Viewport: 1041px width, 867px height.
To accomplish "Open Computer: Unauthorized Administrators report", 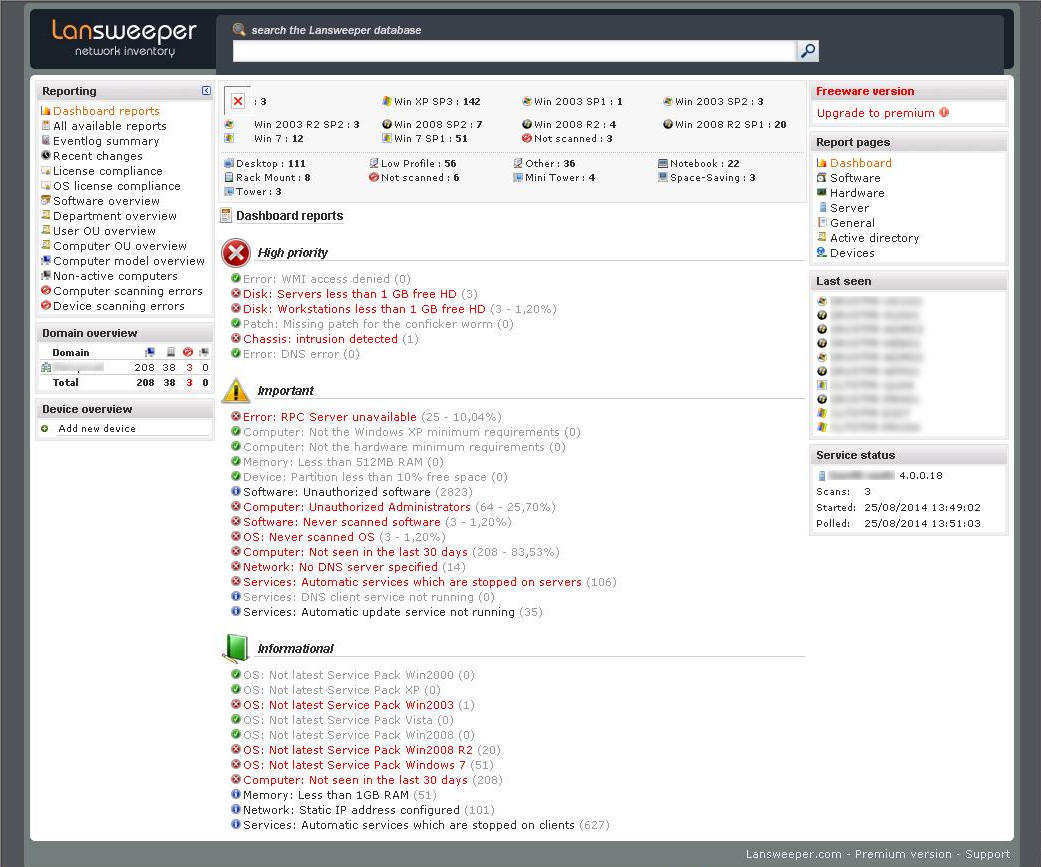I will [x=357, y=508].
